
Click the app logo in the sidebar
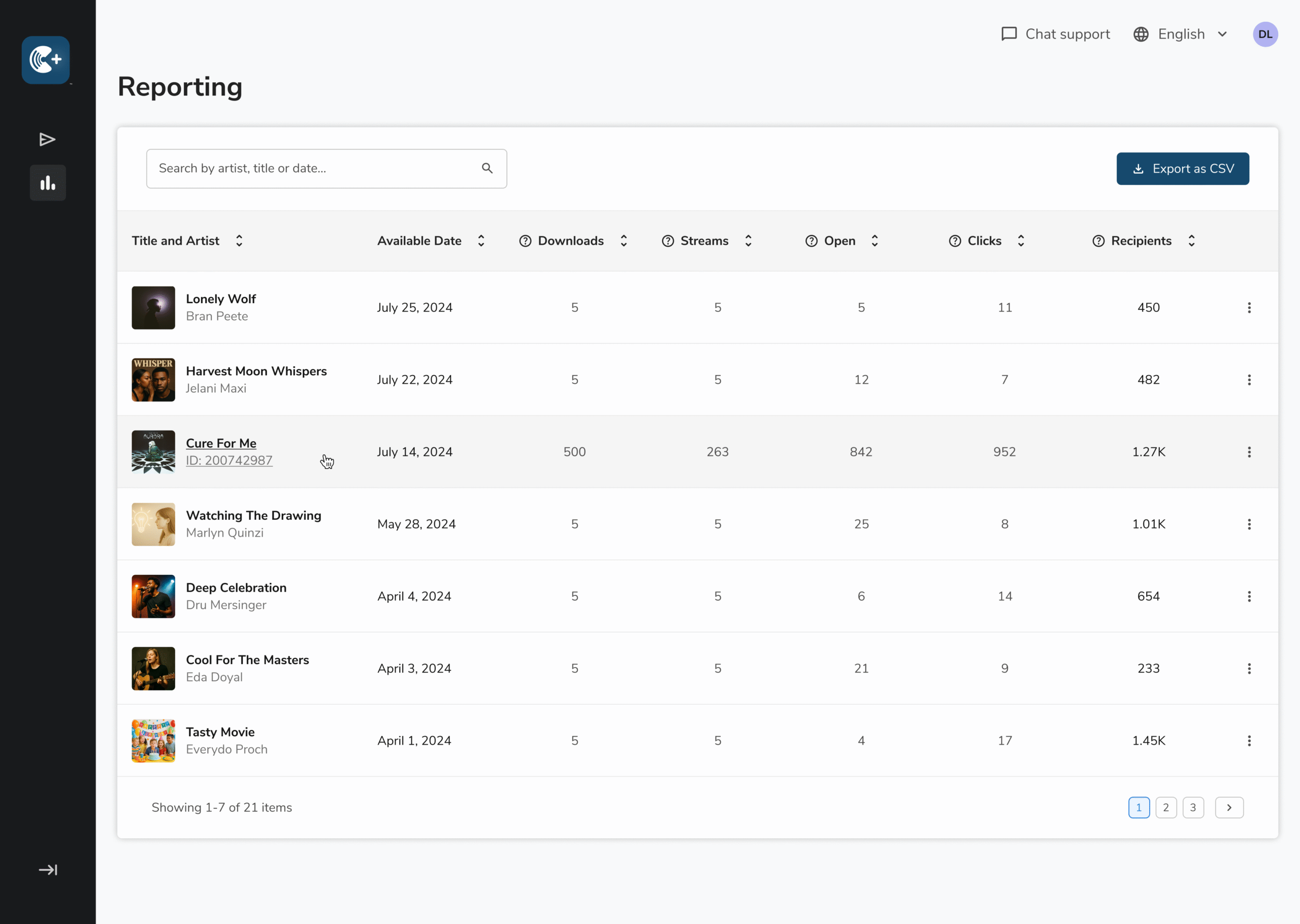(x=46, y=60)
